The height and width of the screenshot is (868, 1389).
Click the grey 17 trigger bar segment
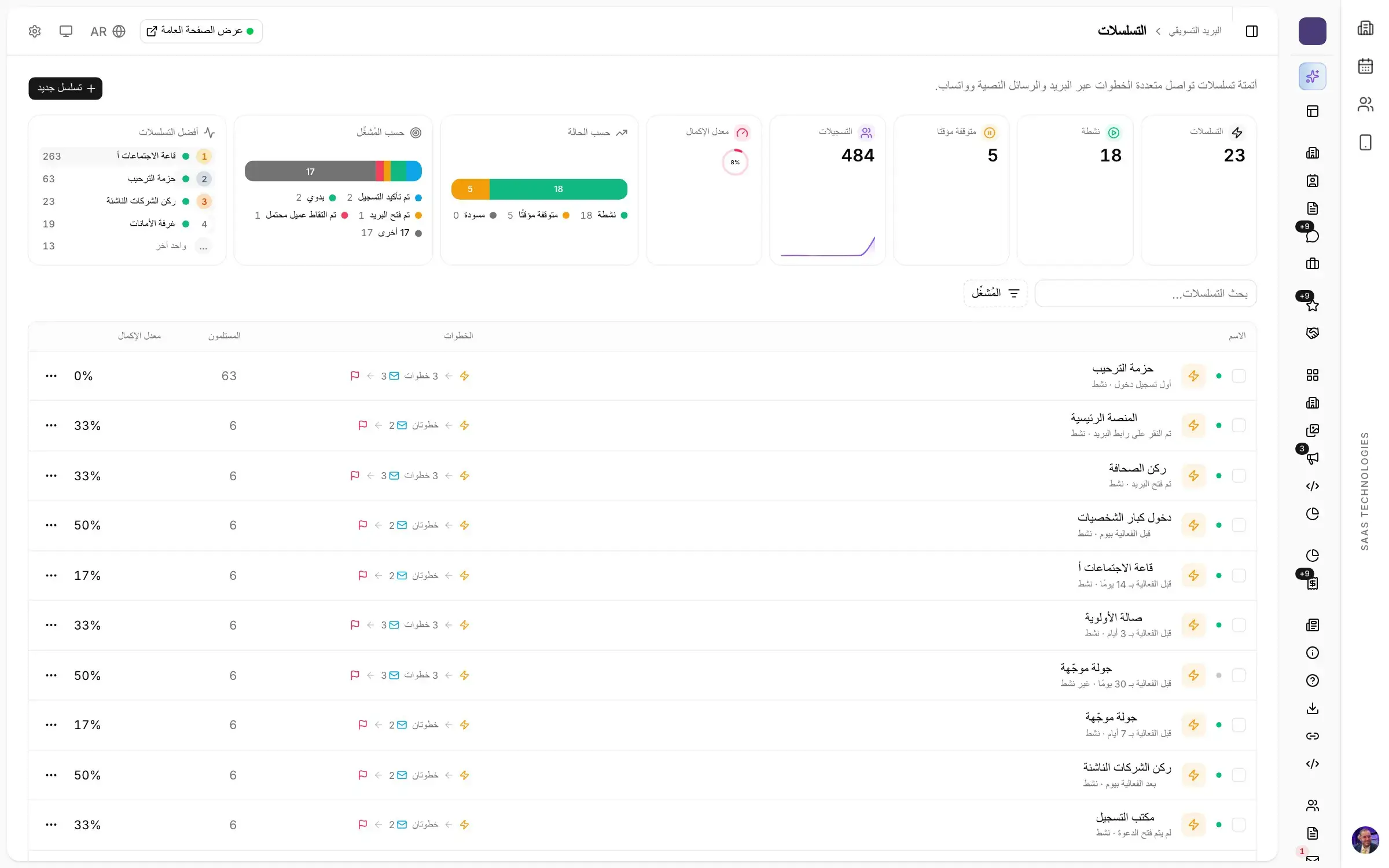[x=310, y=171]
